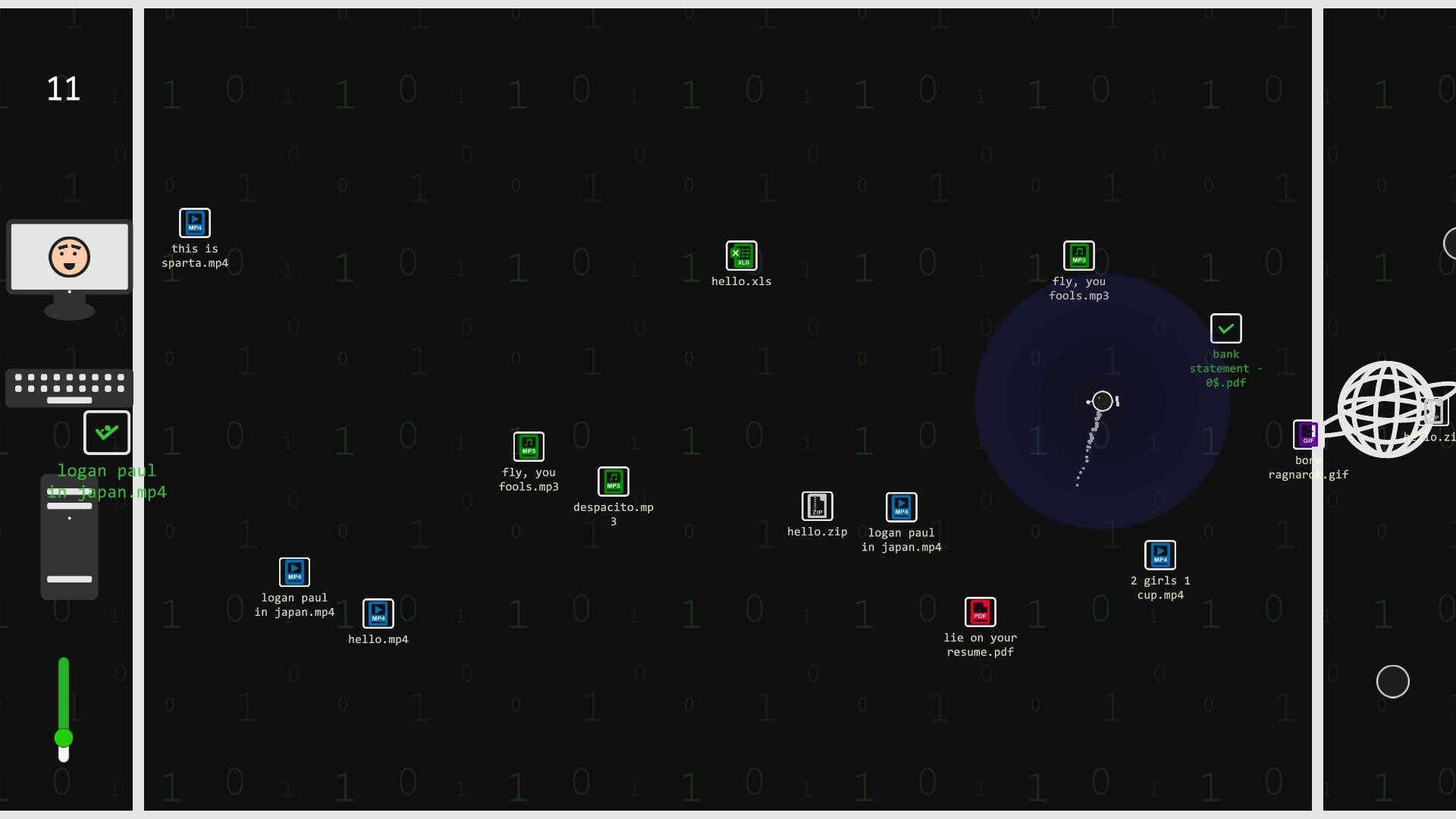Viewport: 1456px width, 819px height.
Task: Click the keyboard icon in left panel
Action: tap(70, 388)
